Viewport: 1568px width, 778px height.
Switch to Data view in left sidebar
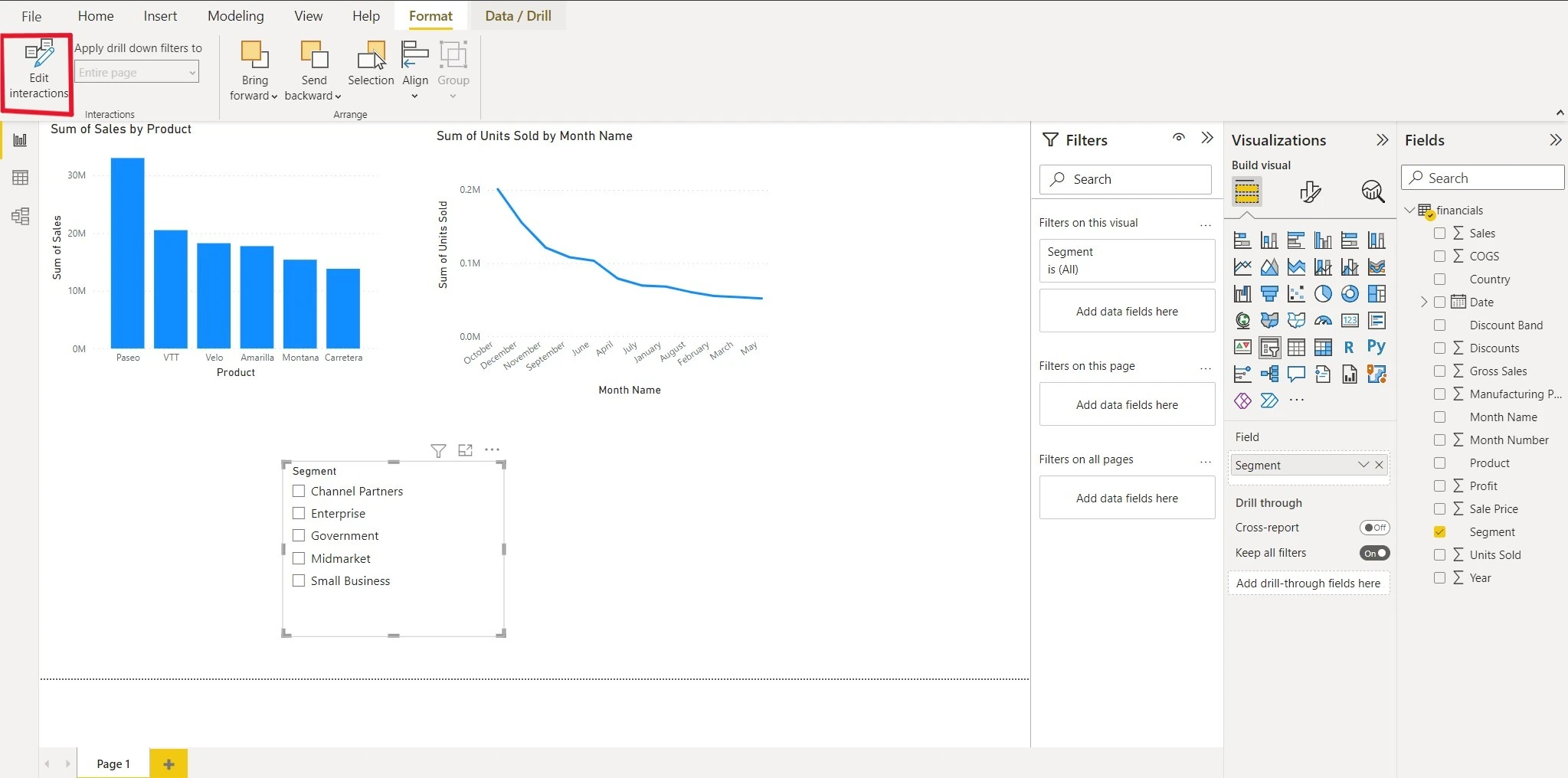[21, 178]
